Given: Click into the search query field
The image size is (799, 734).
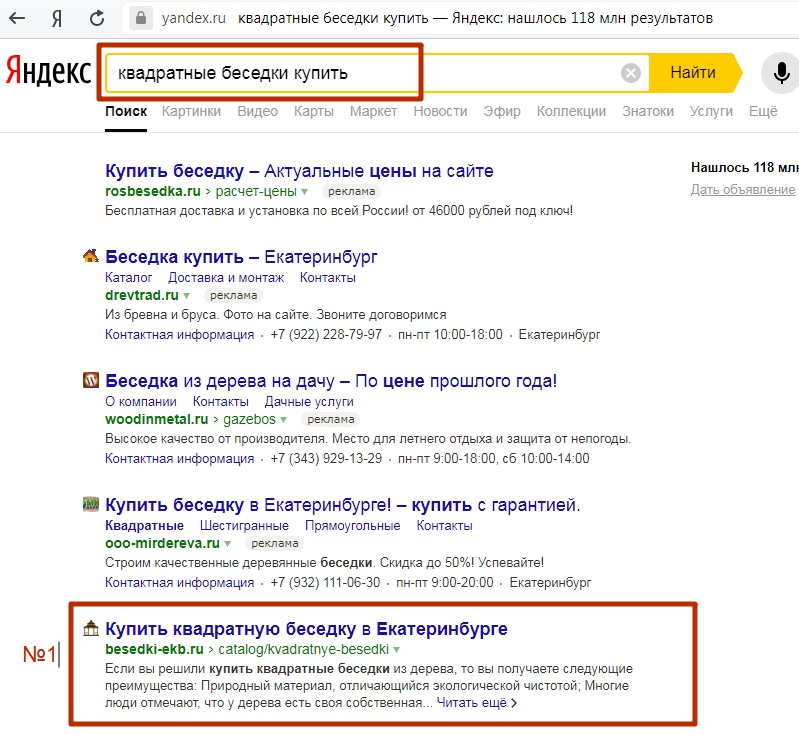Looking at the screenshot, I should pyautogui.click(x=362, y=73).
